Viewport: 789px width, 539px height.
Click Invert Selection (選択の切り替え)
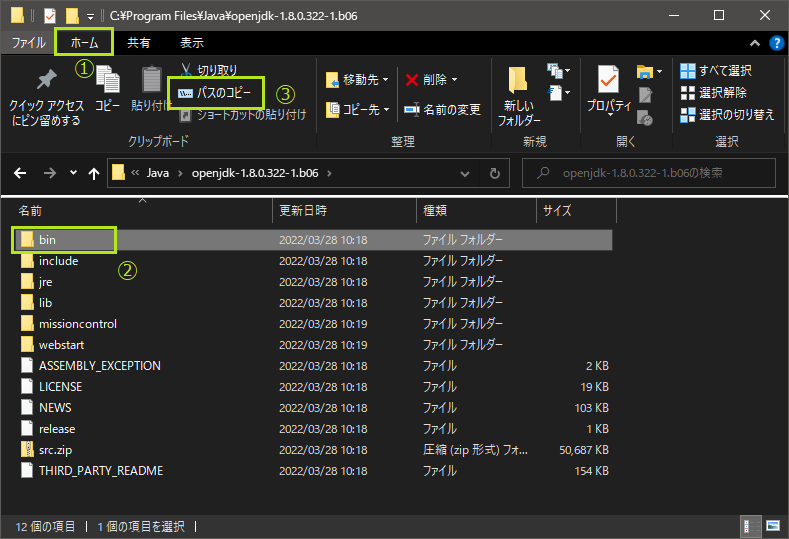[x=728, y=114]
